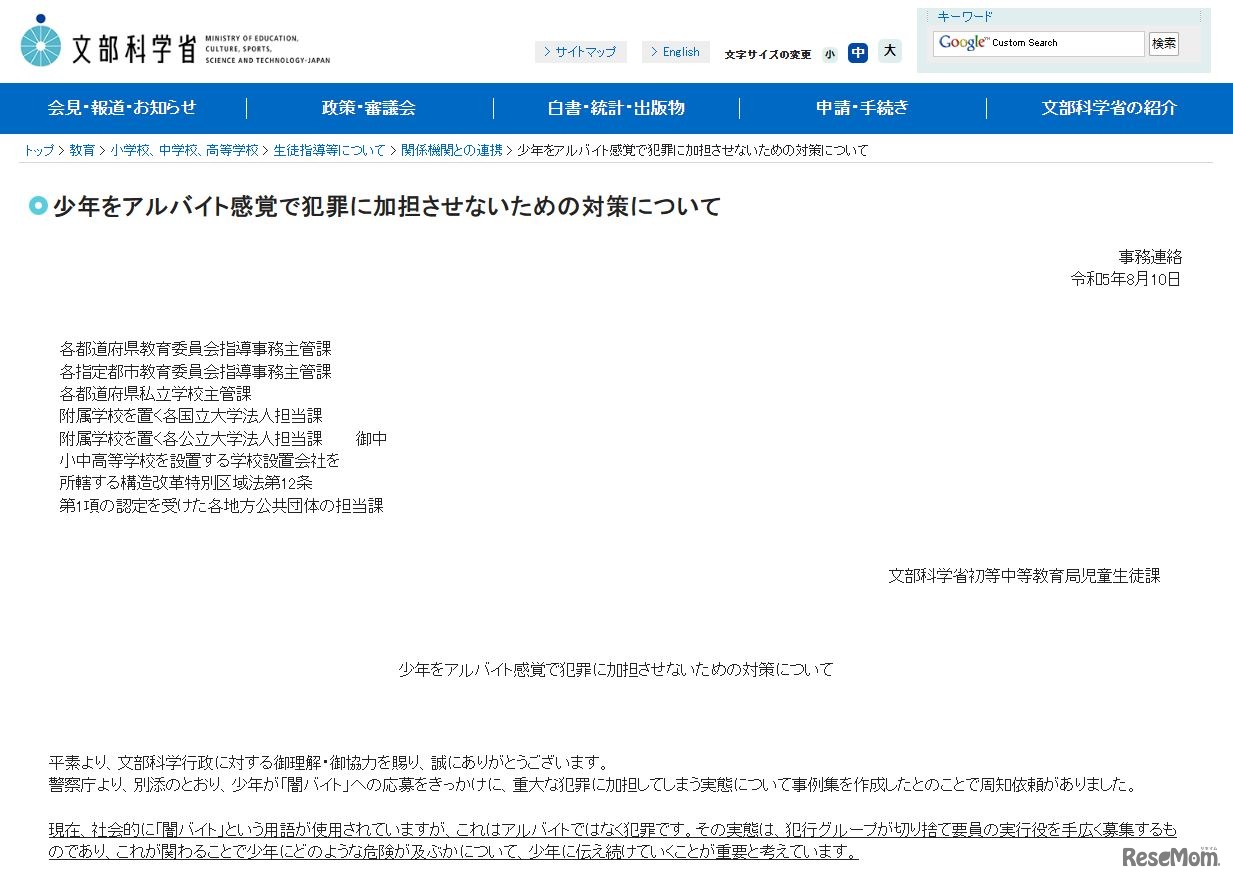This screenshot has width=1233, height=880.
Task: Open the 政策・審議会 section
Action: (369, 108)
